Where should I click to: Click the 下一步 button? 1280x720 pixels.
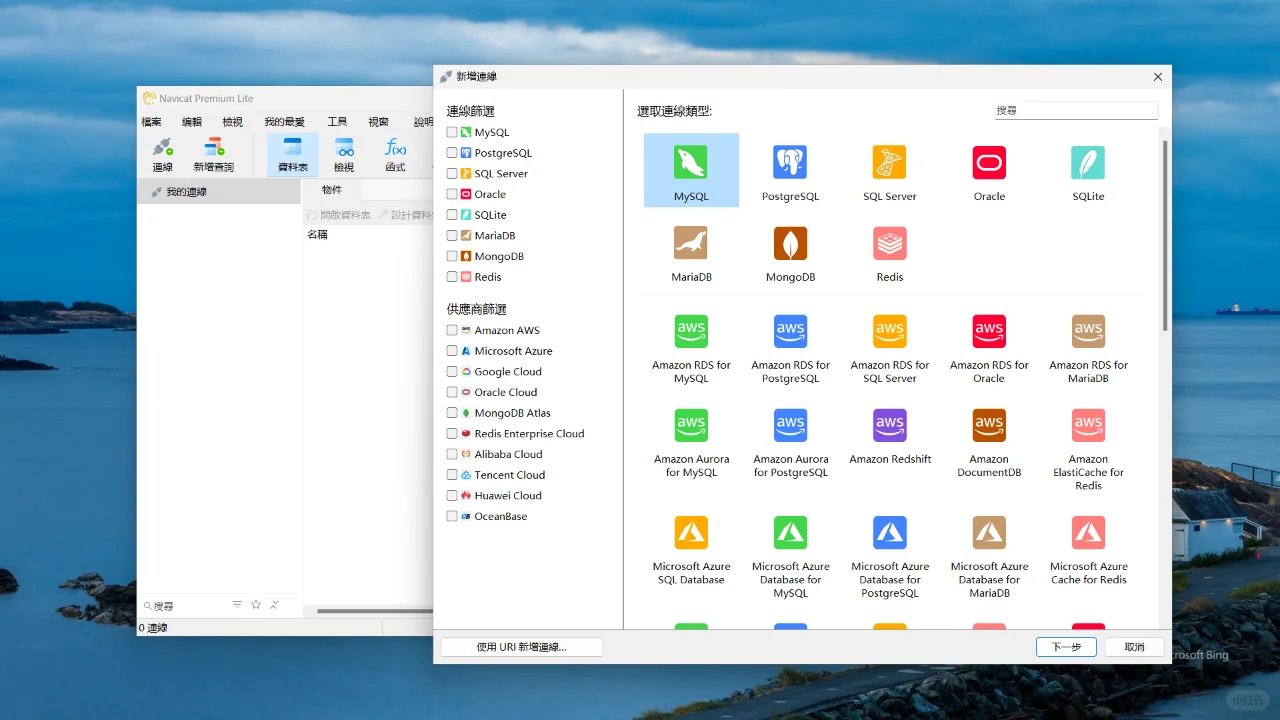pyautogui.click(x=1066, y=647)
